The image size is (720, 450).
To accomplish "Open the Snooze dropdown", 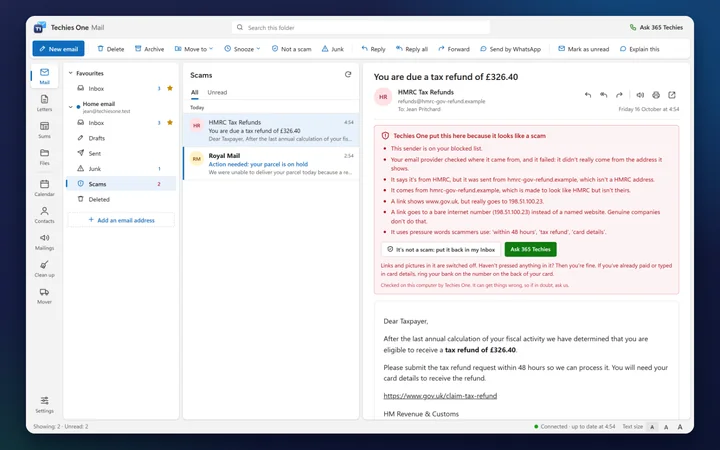I will [x=242, y=49].
